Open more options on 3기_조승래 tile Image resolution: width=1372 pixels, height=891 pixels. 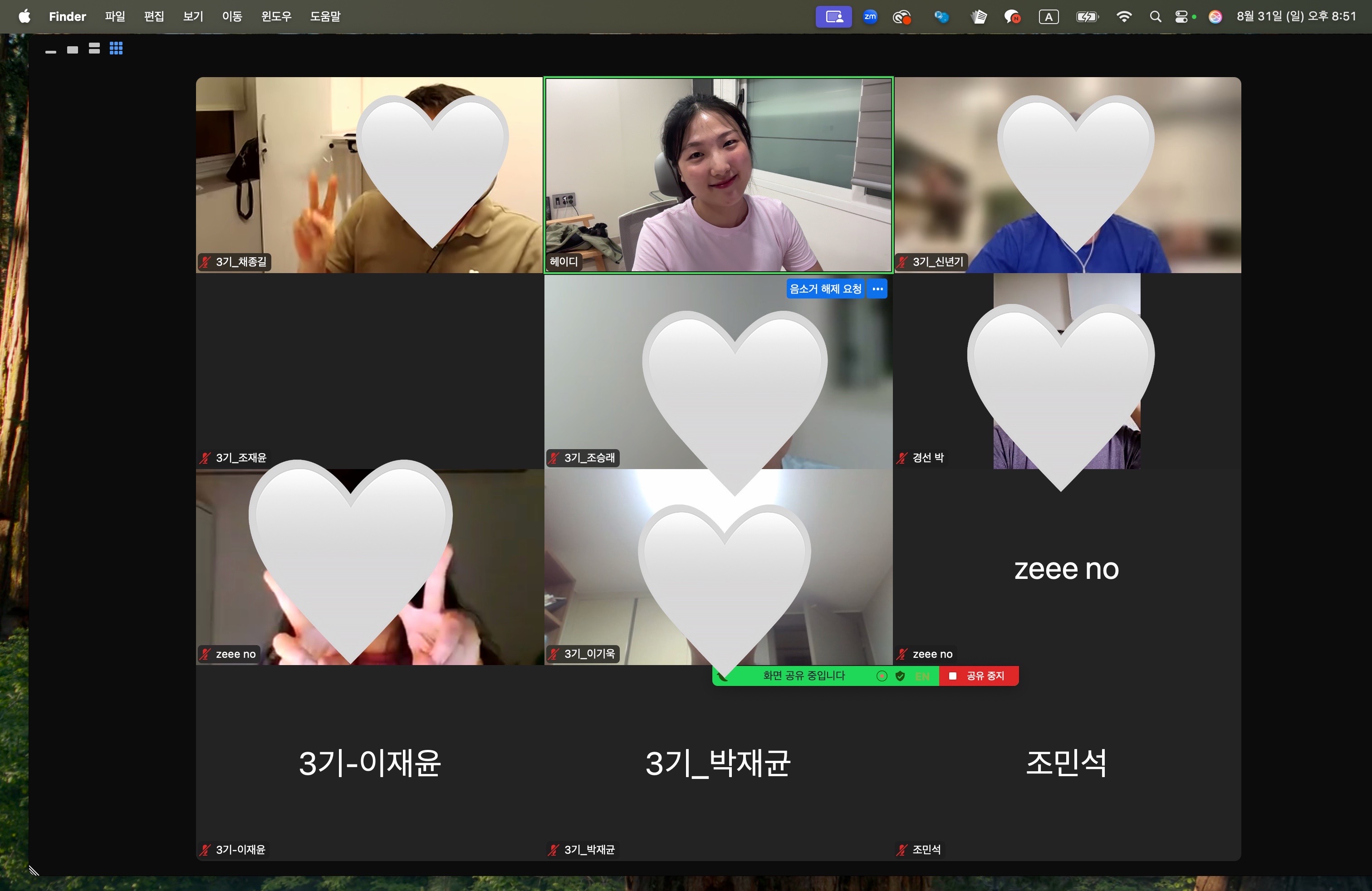[x=877, y=289]
